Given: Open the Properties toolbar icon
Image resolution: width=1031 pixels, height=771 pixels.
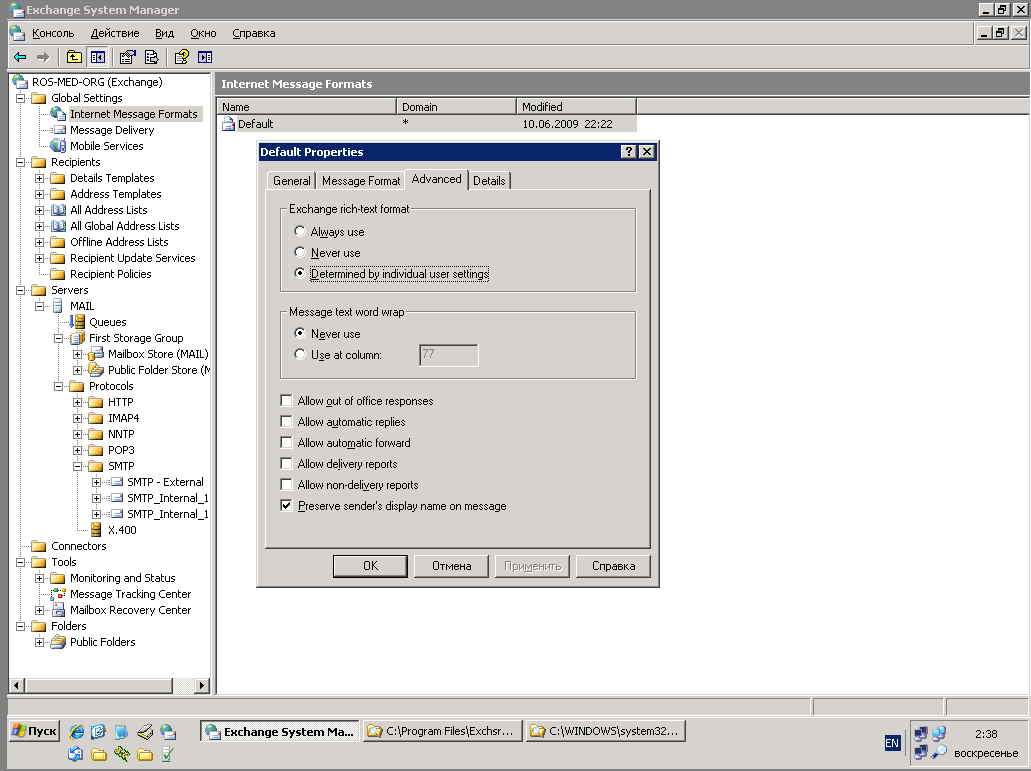Looking at the screenshot, I should 128,57.
